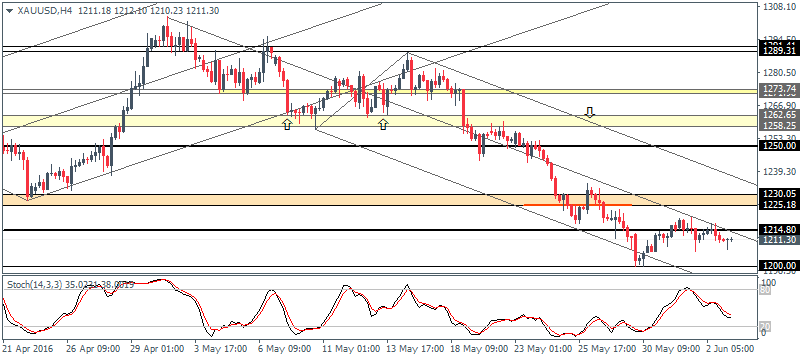This screenshot has width=800, height=360.
Task: Click the 2 Jun 05:00 time label
Action: point(730,349)
